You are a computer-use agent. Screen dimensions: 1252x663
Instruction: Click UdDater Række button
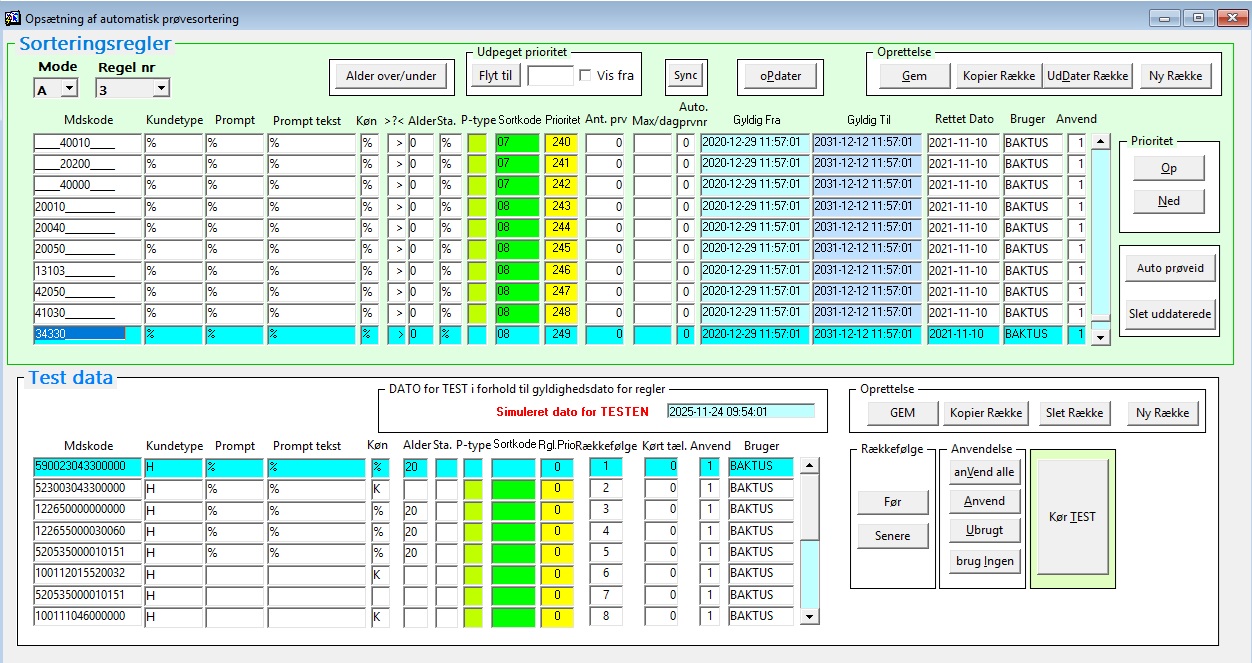pyautogui.click(x=1087, y=76)
